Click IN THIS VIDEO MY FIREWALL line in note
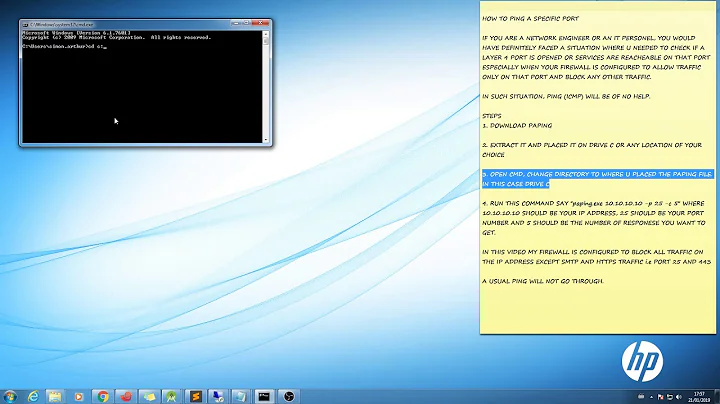This screenshot has width=720, height=404. pyautogui.click(x=596, y=257)
